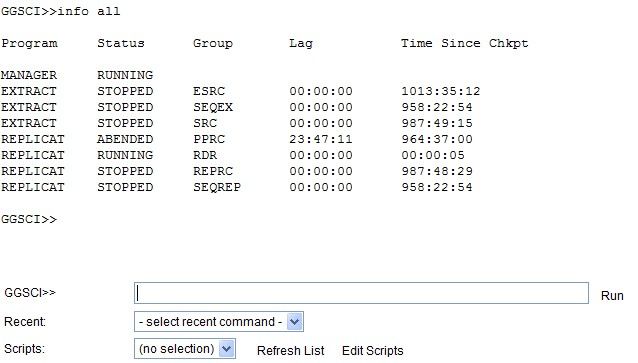Click the RDR replicat group name
Image resolution: width=638 pixels, height=363 pixels.
pos(205,155)
